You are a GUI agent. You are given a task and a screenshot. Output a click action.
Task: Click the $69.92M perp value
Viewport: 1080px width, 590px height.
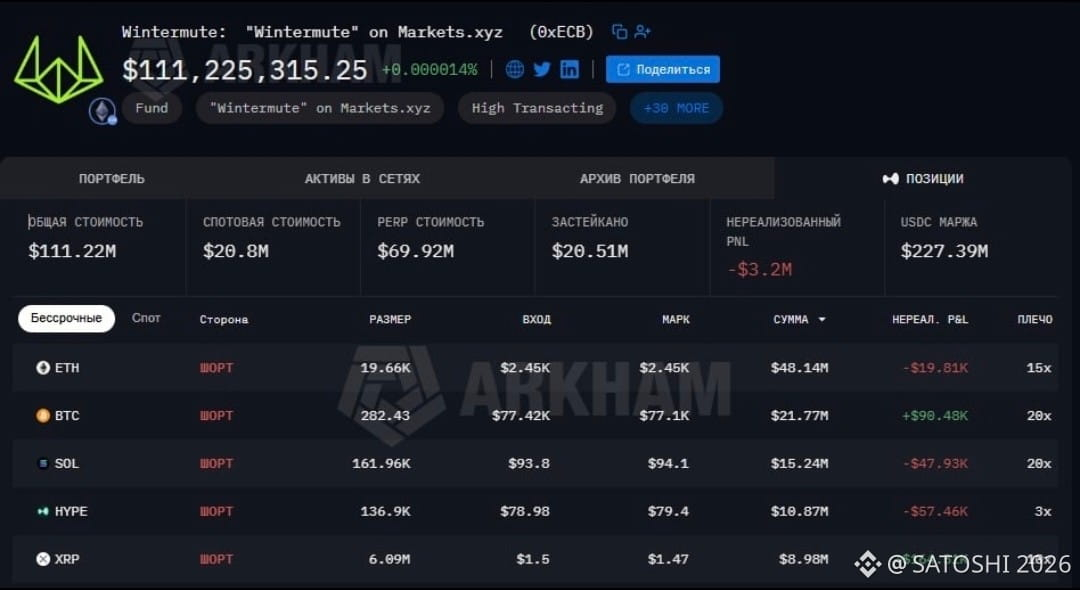click(x=415, y=251)
